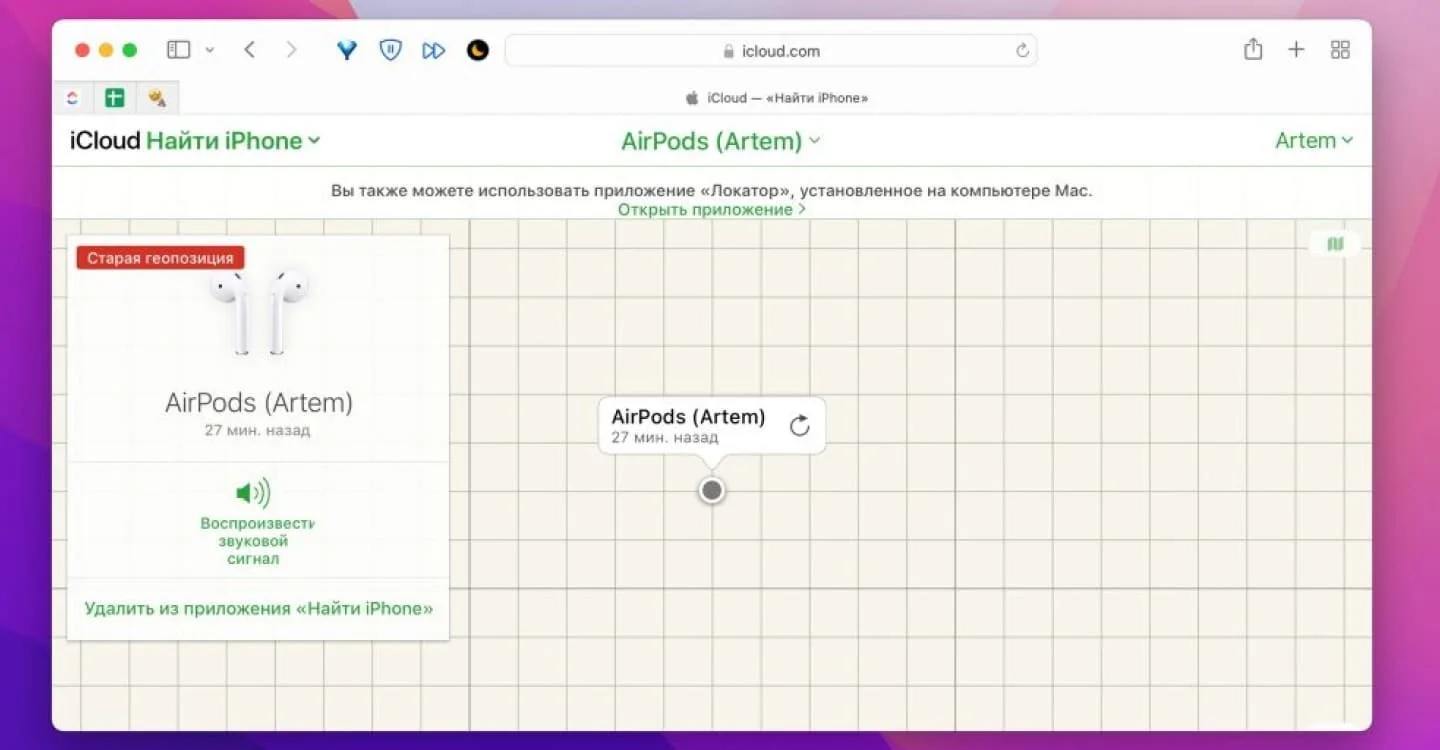The width and height of the screenshot is (1440, 750).
Task: Reload page from address bar icon
Action: pos(1022,50)
